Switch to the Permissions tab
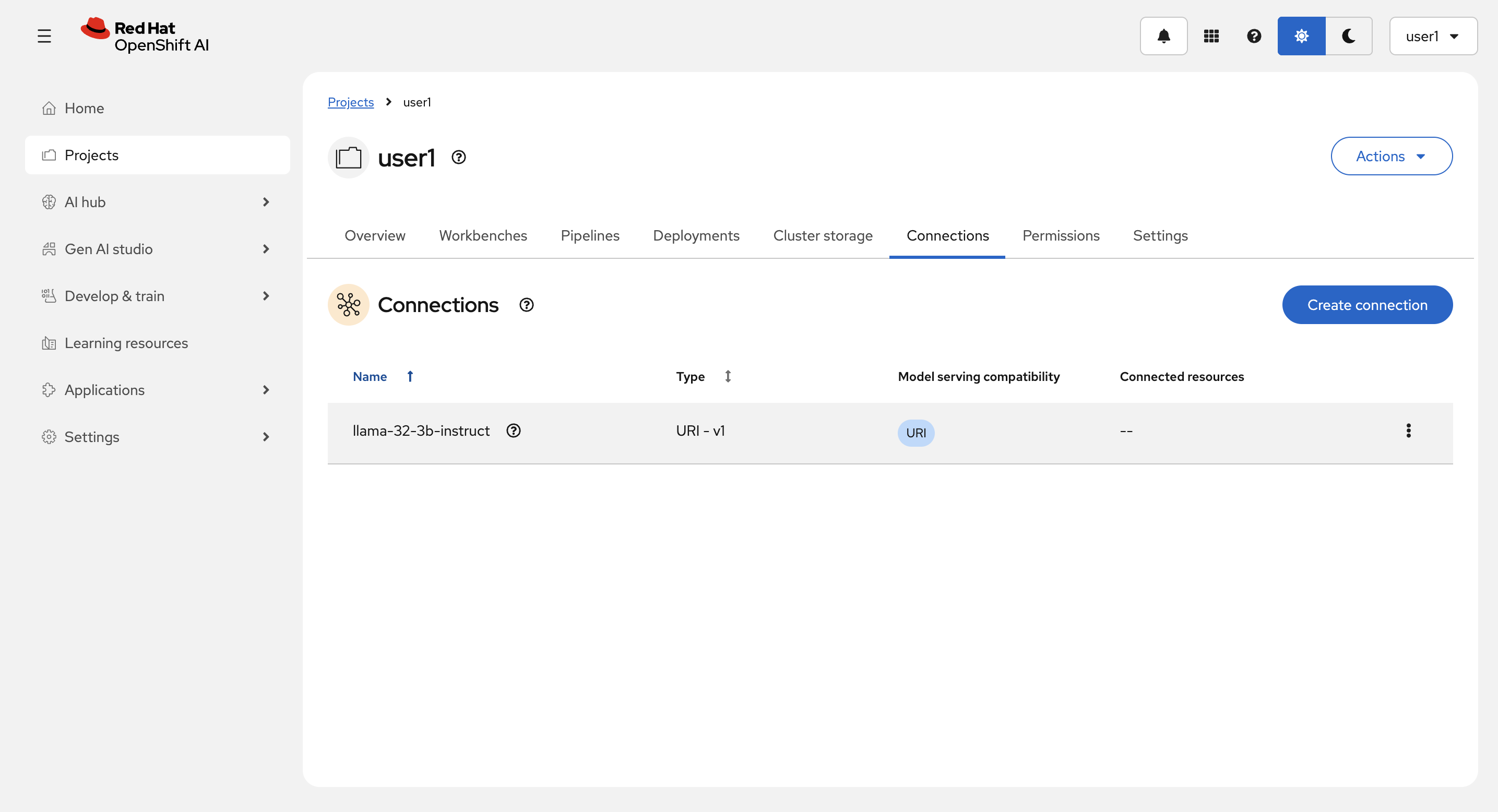The image size is (1498, 812). point(1061,235)
